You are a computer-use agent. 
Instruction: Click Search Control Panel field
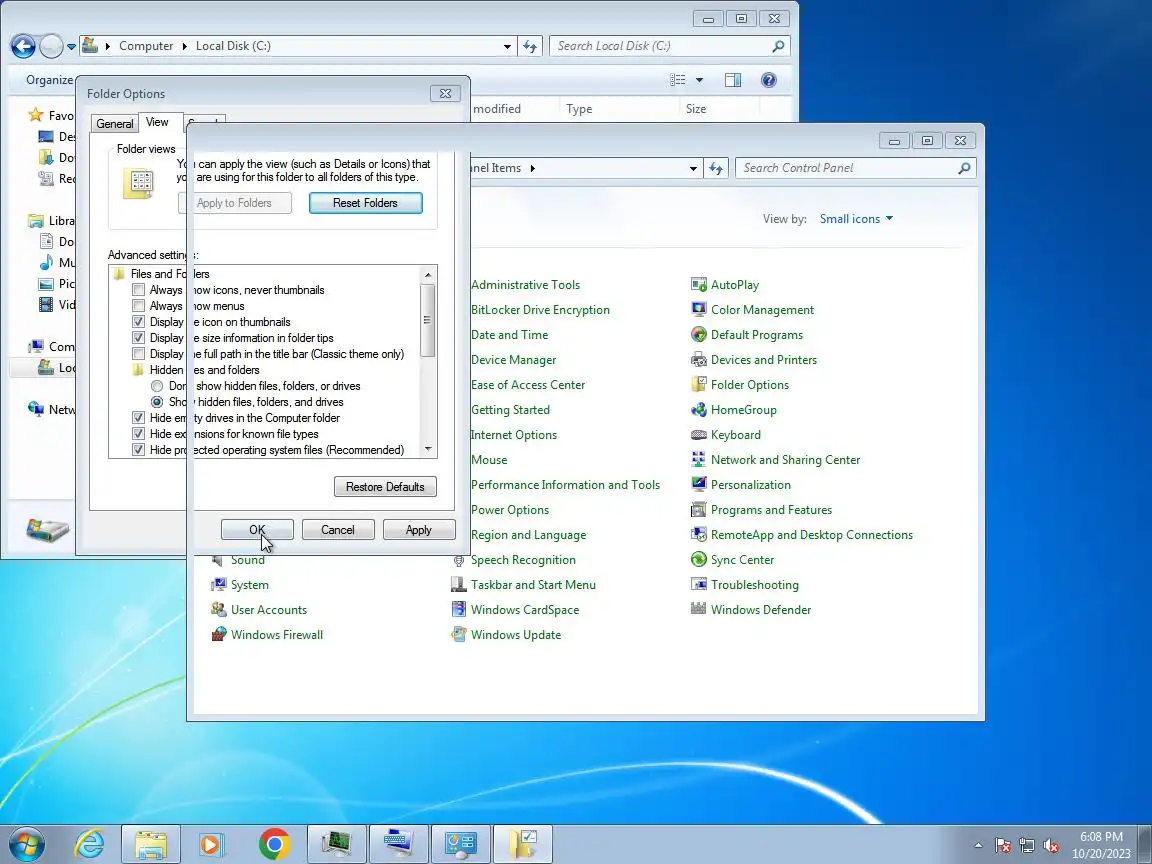(856, 168)
